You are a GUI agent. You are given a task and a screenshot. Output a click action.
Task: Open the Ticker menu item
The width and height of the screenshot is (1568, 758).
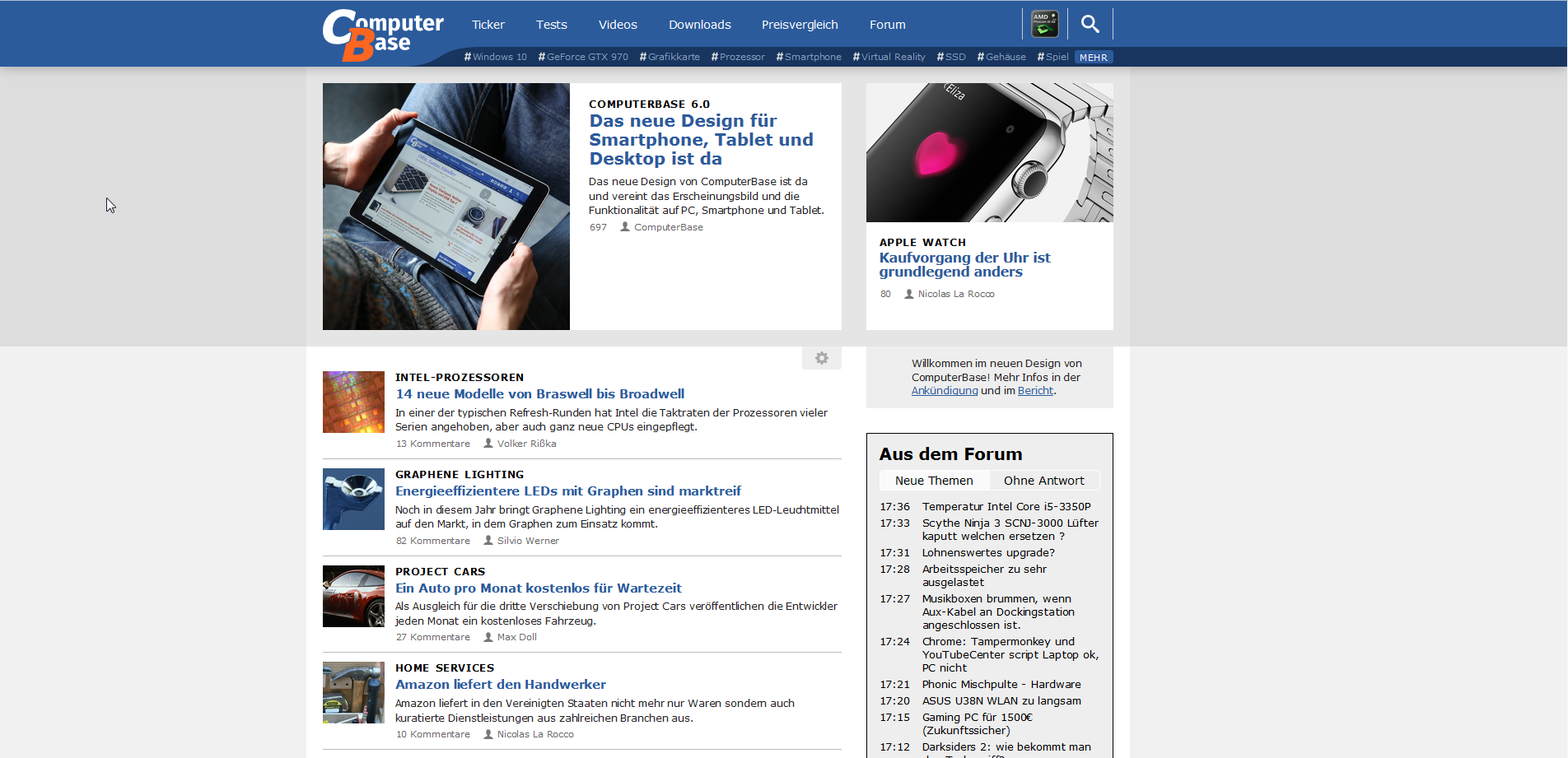click(x=488, y=25)
